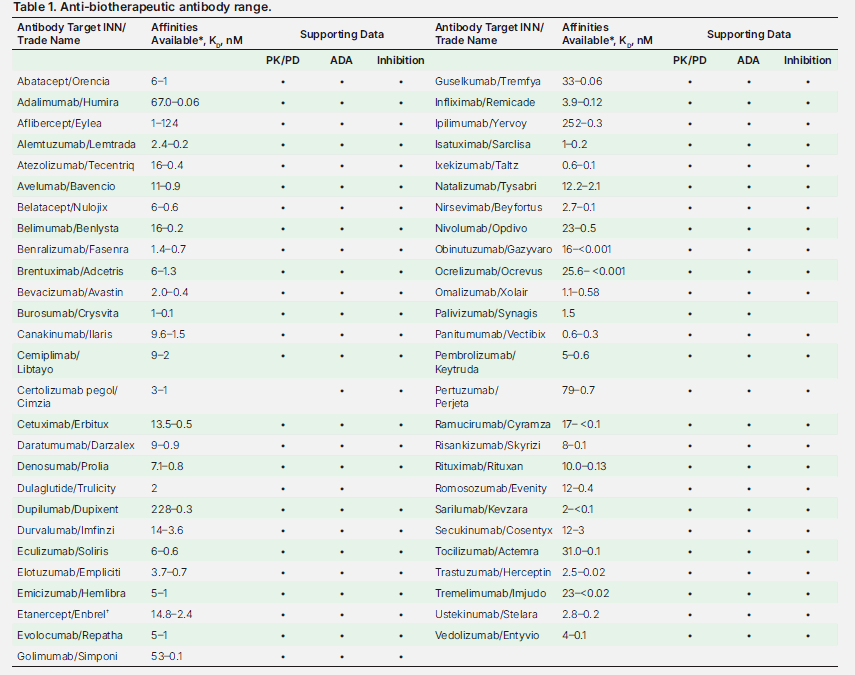Click Ustekinumab/Stelara entry
The image size is (855, 675).
[486, 614]
